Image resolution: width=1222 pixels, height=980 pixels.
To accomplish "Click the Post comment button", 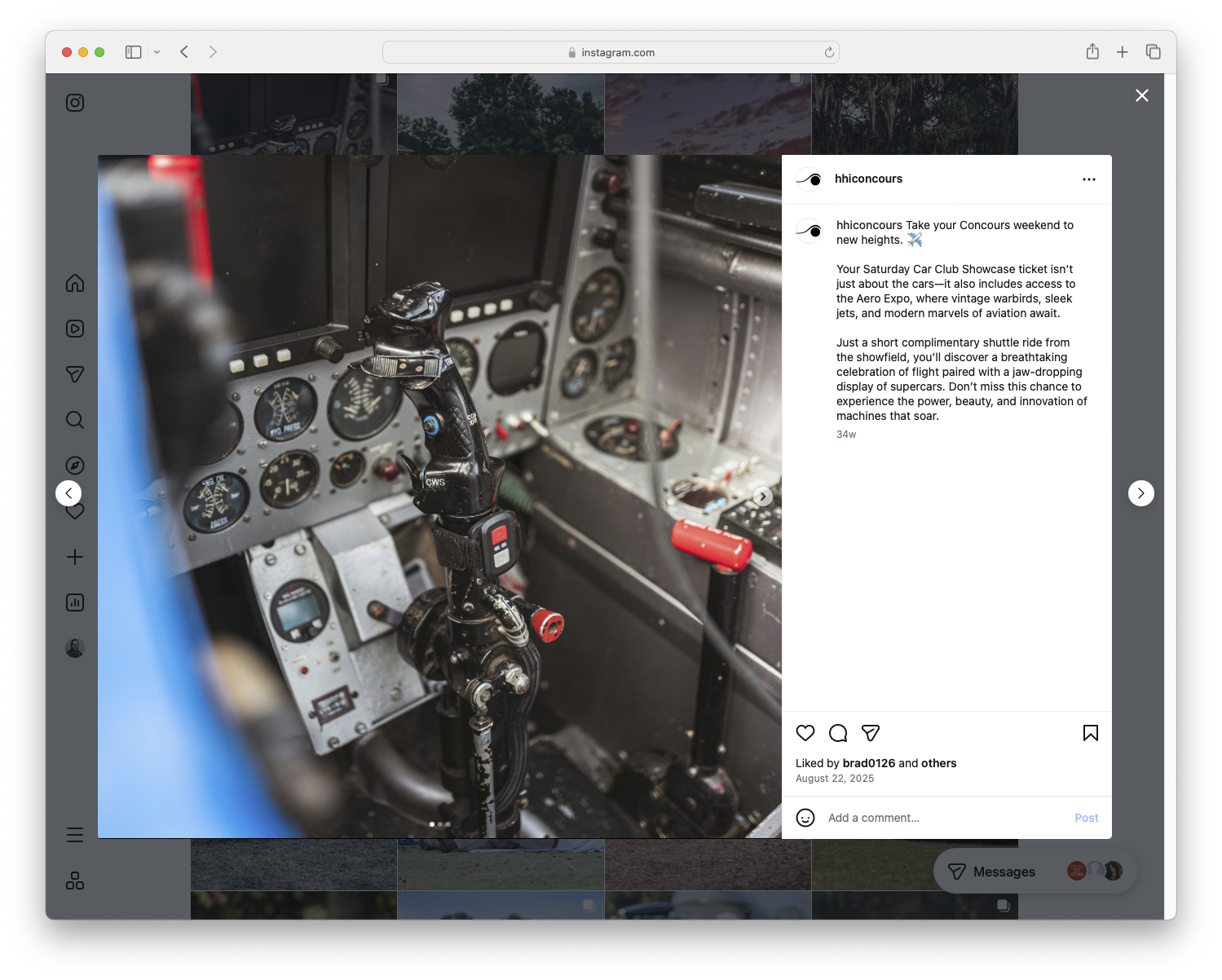I will pyautogui.click(x=1086, y=817).
